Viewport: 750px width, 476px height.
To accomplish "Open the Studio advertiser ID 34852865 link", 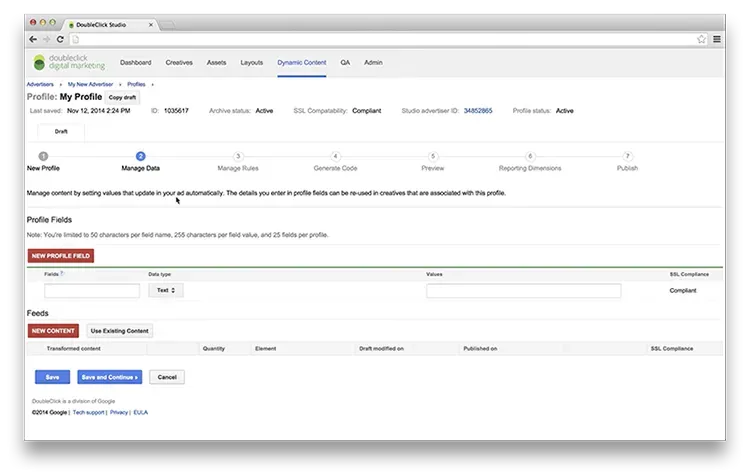I will click(477, 111).
